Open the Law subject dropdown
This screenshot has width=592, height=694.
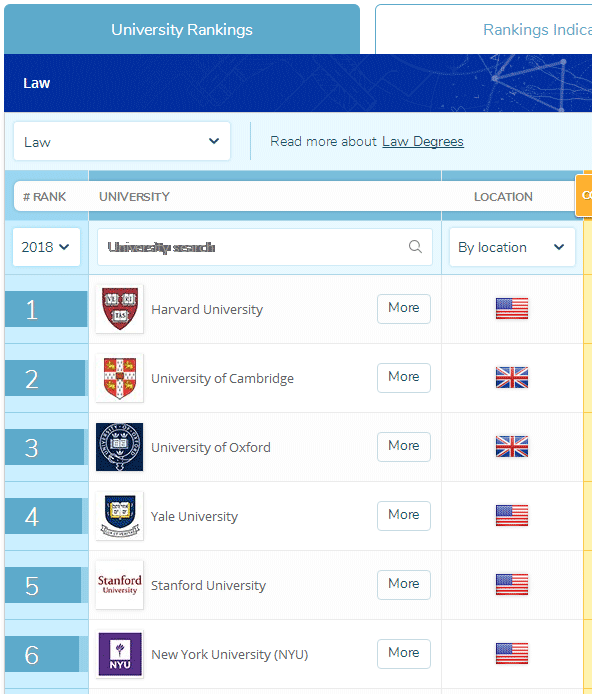(x=122, y=141)
